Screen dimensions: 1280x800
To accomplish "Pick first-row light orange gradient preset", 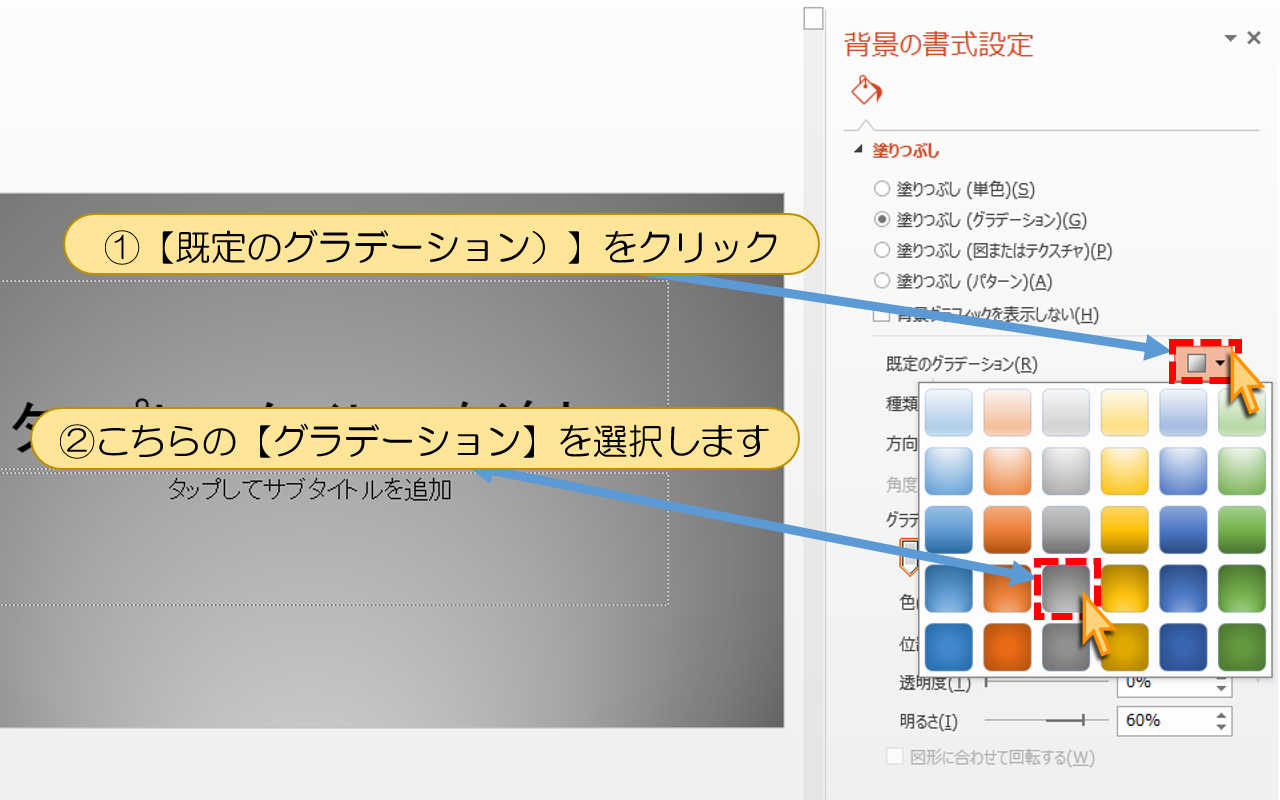I will click(1007, 413).
